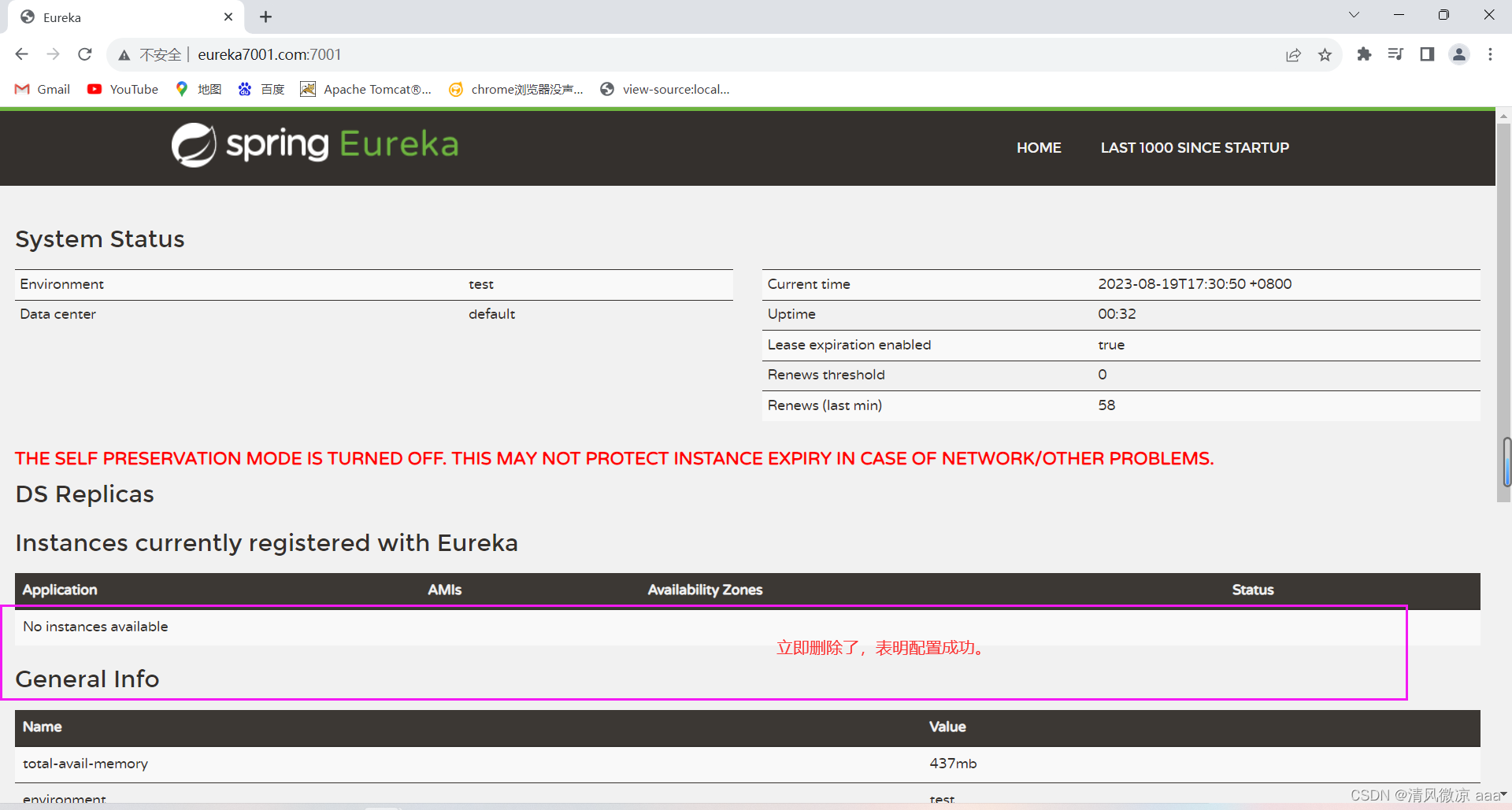Click the Availability Zones column header
This screenshot has height=810, width=1512.
click(x=705, y=590)
